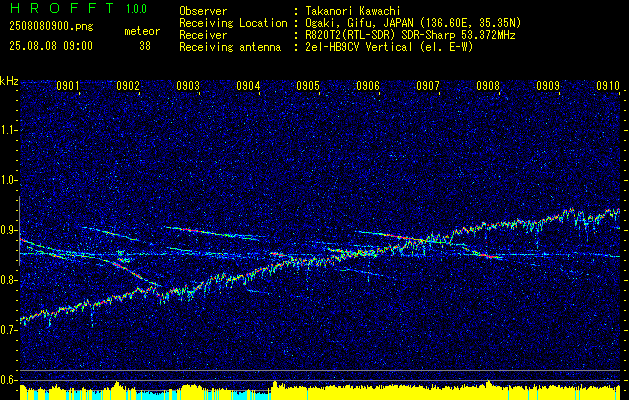The height and width of the screenshot is (400, 629).
Task: Click the 0.9 kHz axis label
Action: coord(9,230)
